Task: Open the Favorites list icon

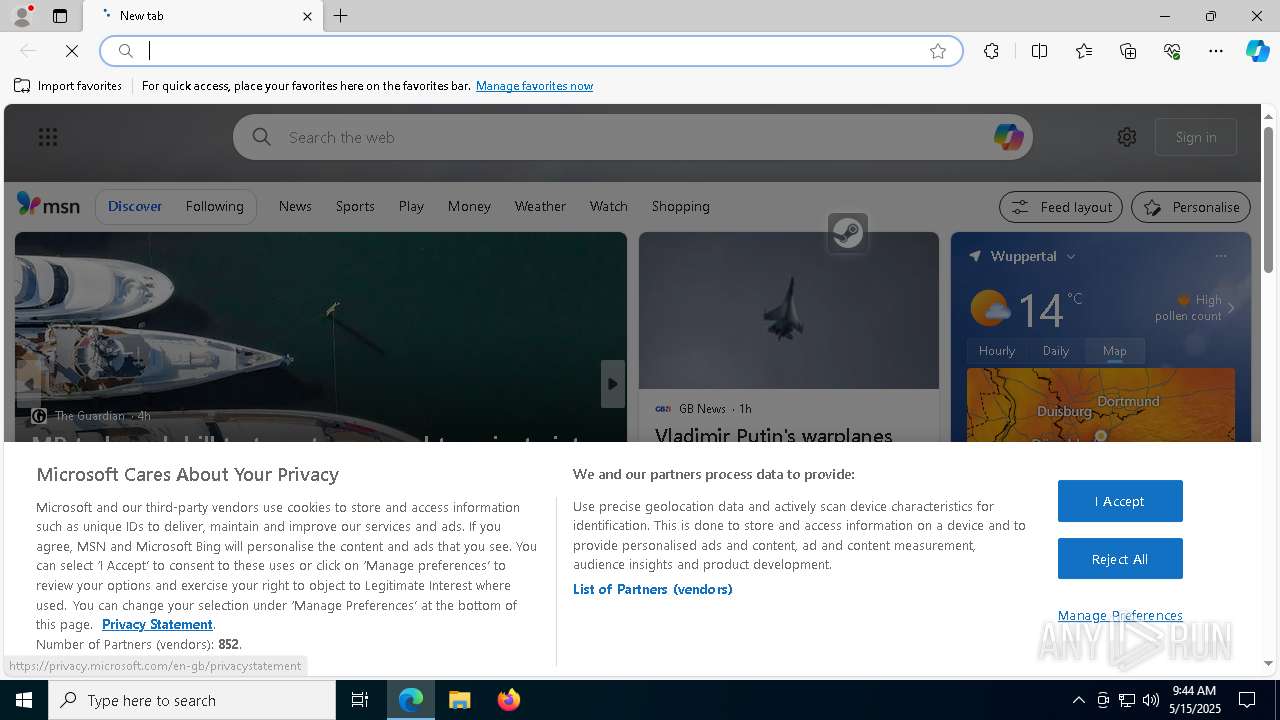Action: click(x=1084, y=51)
